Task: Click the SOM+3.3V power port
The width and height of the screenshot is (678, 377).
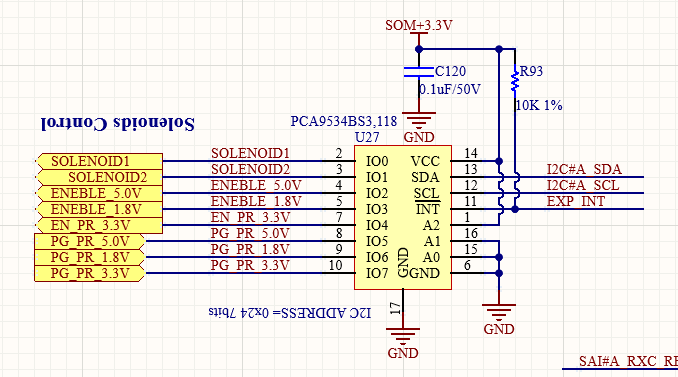Action: 419,26
